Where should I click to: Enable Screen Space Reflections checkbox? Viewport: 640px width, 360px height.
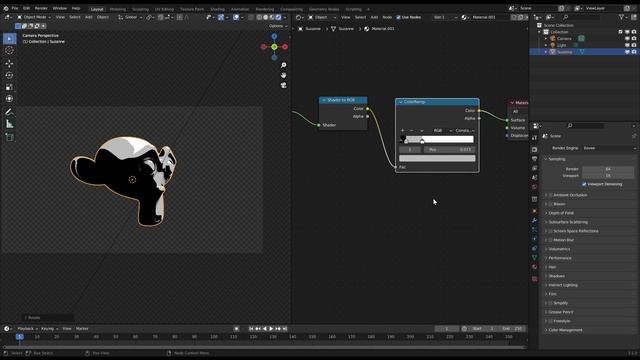pyautogui.click(x=550, y=231)
